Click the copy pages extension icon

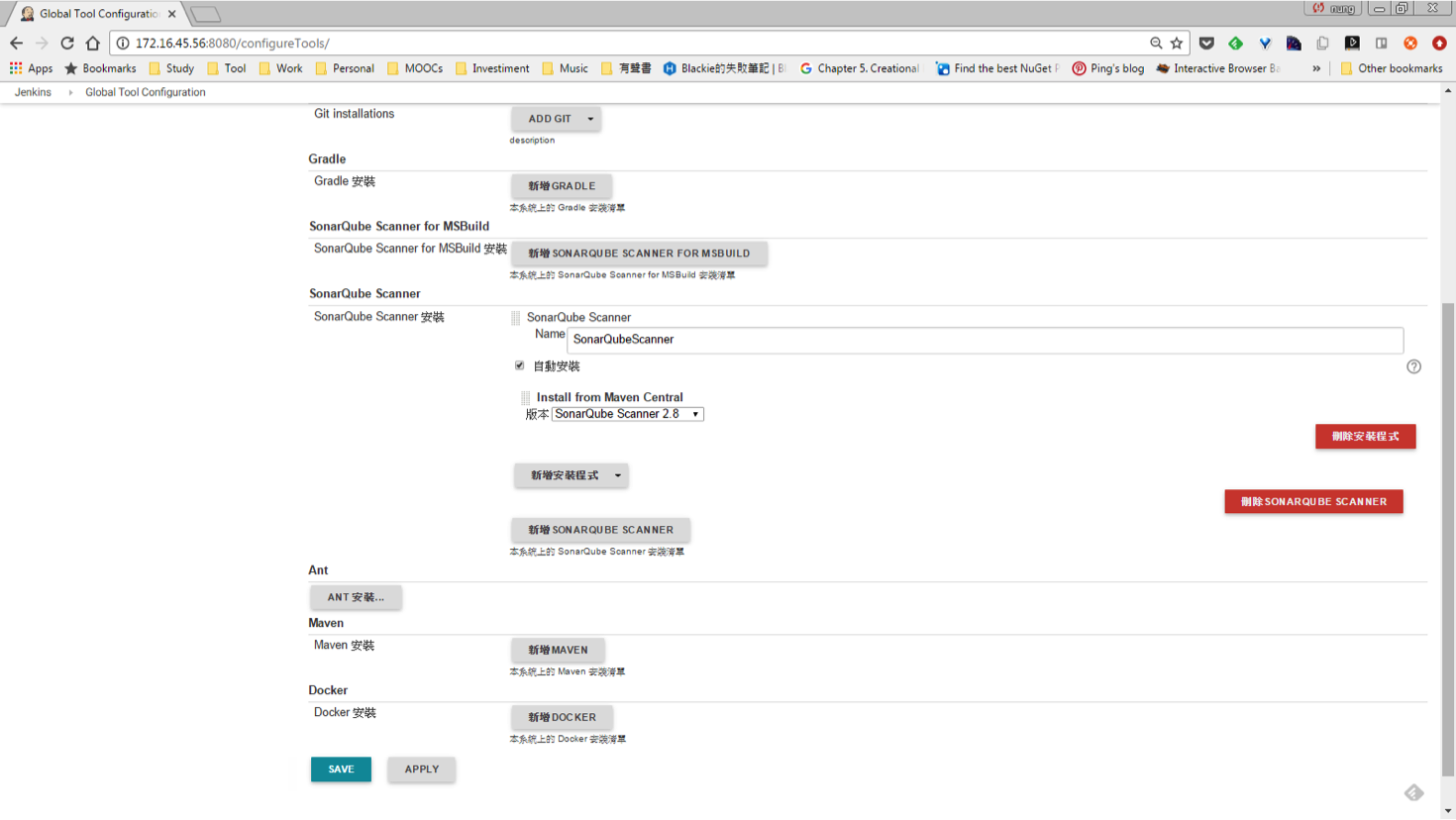pos(1322,44)
